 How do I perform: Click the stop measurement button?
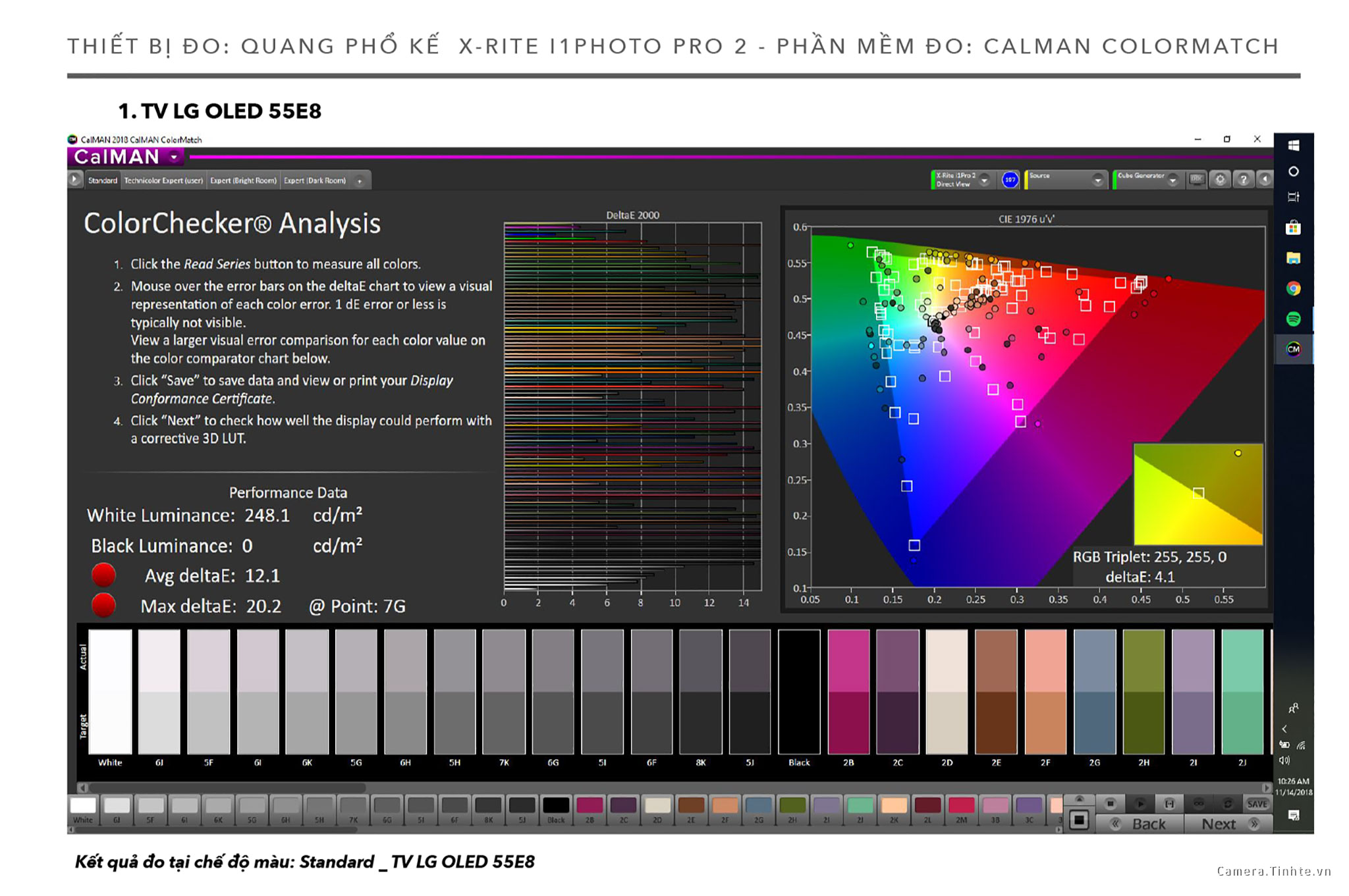coord(1111,804)
